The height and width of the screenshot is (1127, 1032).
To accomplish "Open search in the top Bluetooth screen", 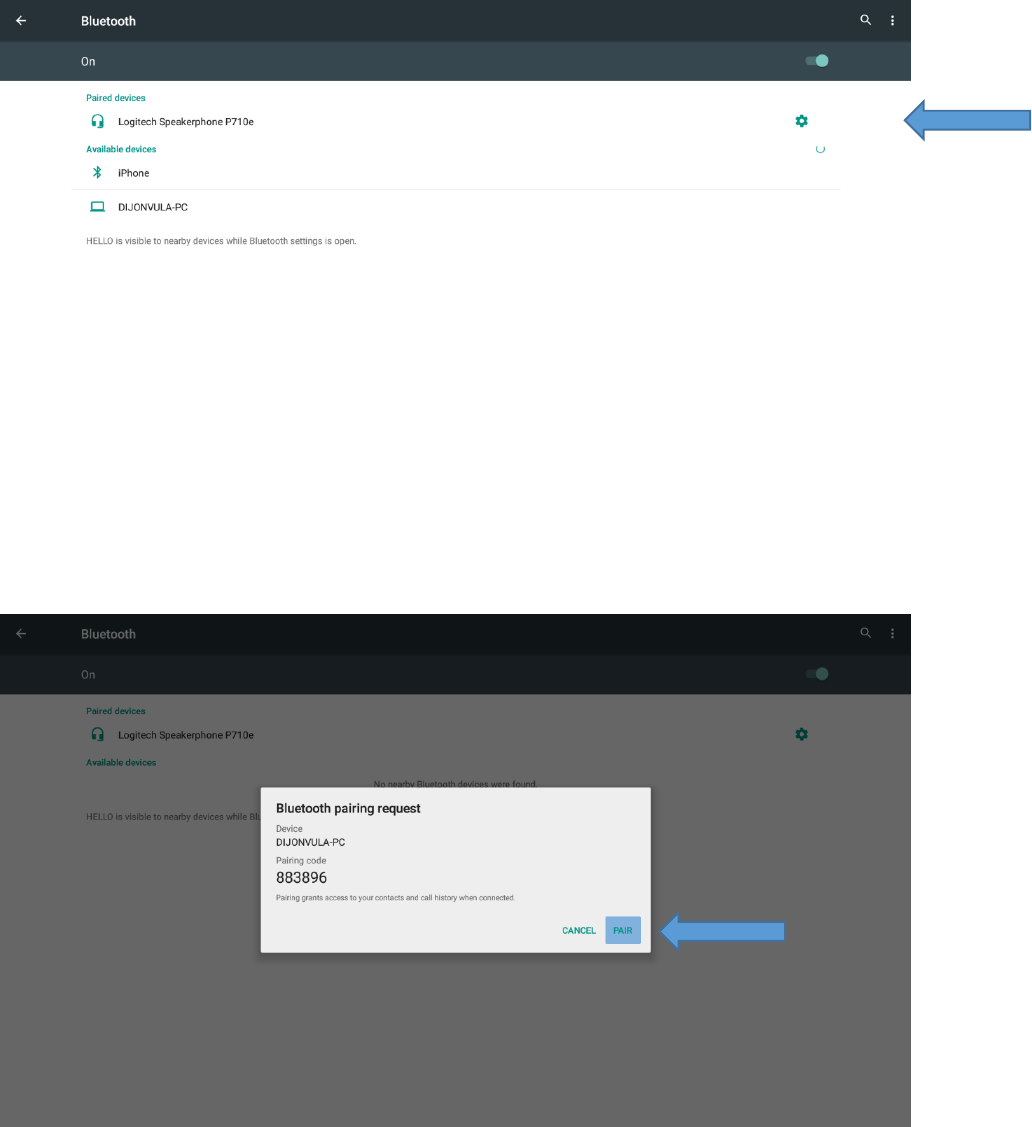I will (x=865, y=20).
